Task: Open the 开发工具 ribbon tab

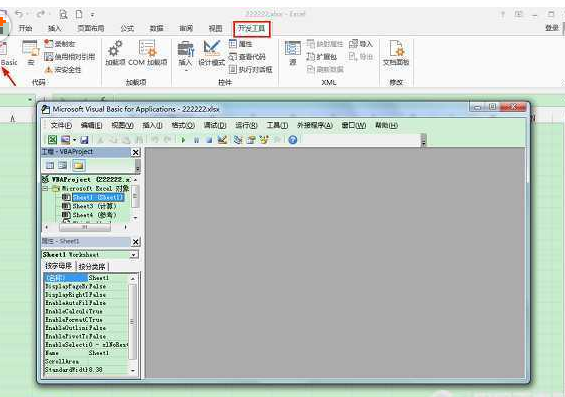Action: [252, 28]
